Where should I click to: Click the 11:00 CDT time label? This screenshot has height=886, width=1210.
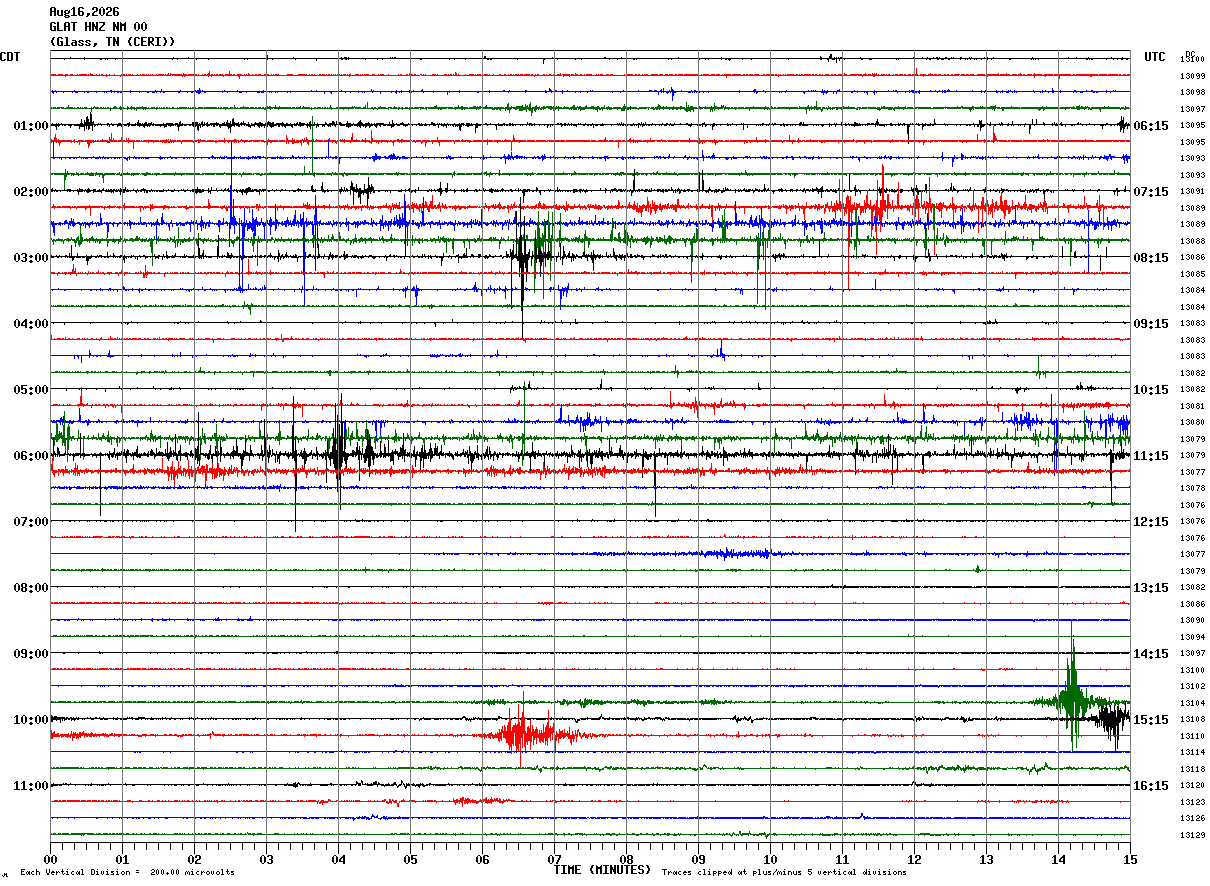point(30,786)
